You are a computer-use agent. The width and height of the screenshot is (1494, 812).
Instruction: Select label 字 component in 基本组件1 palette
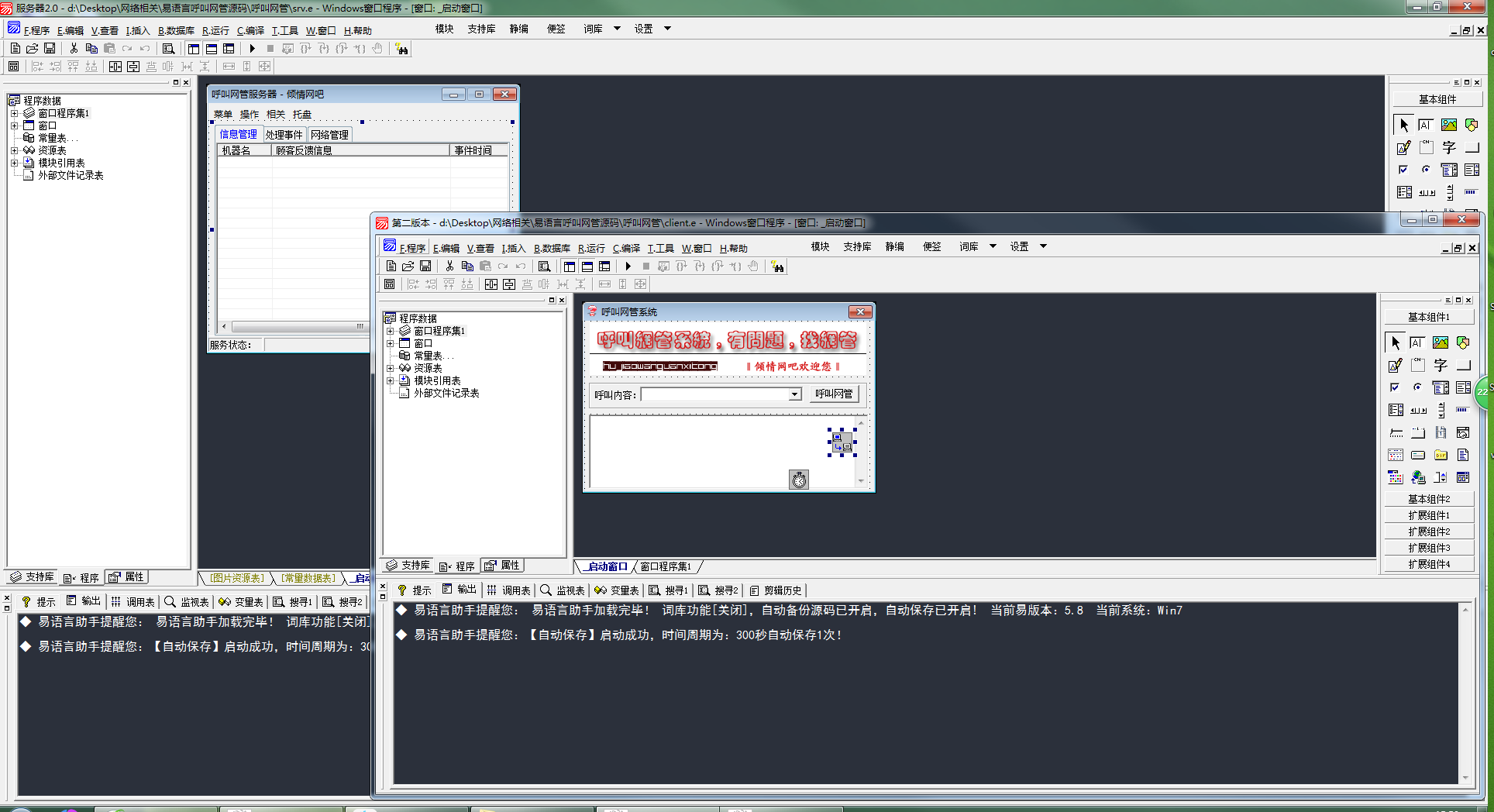click(x=1441, y=365)
